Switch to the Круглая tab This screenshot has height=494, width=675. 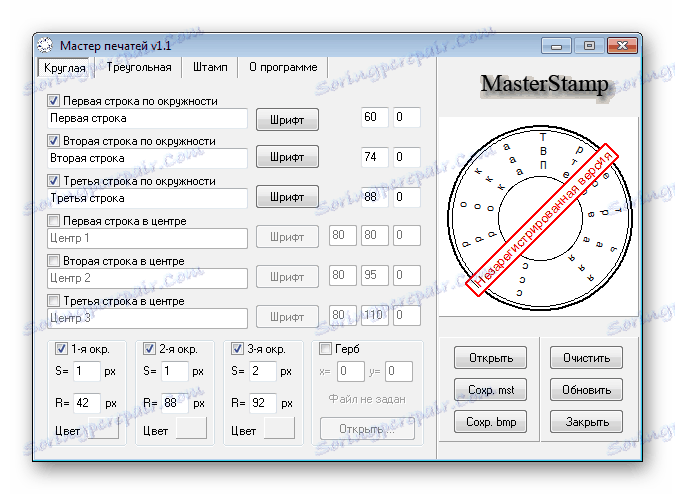click(x=65, y=68)
